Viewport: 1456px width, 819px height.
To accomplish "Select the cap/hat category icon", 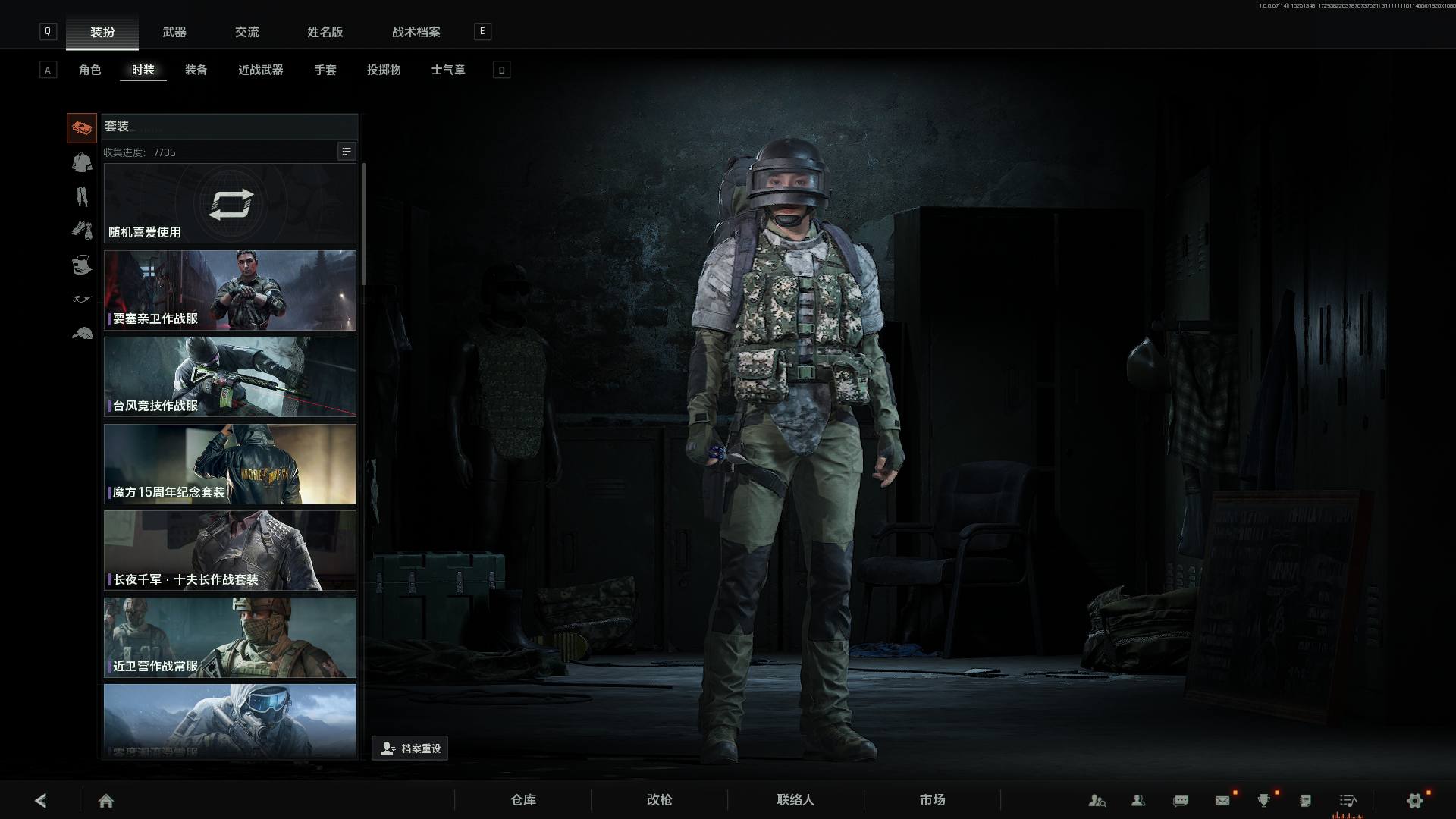I will tap(82, 333).
